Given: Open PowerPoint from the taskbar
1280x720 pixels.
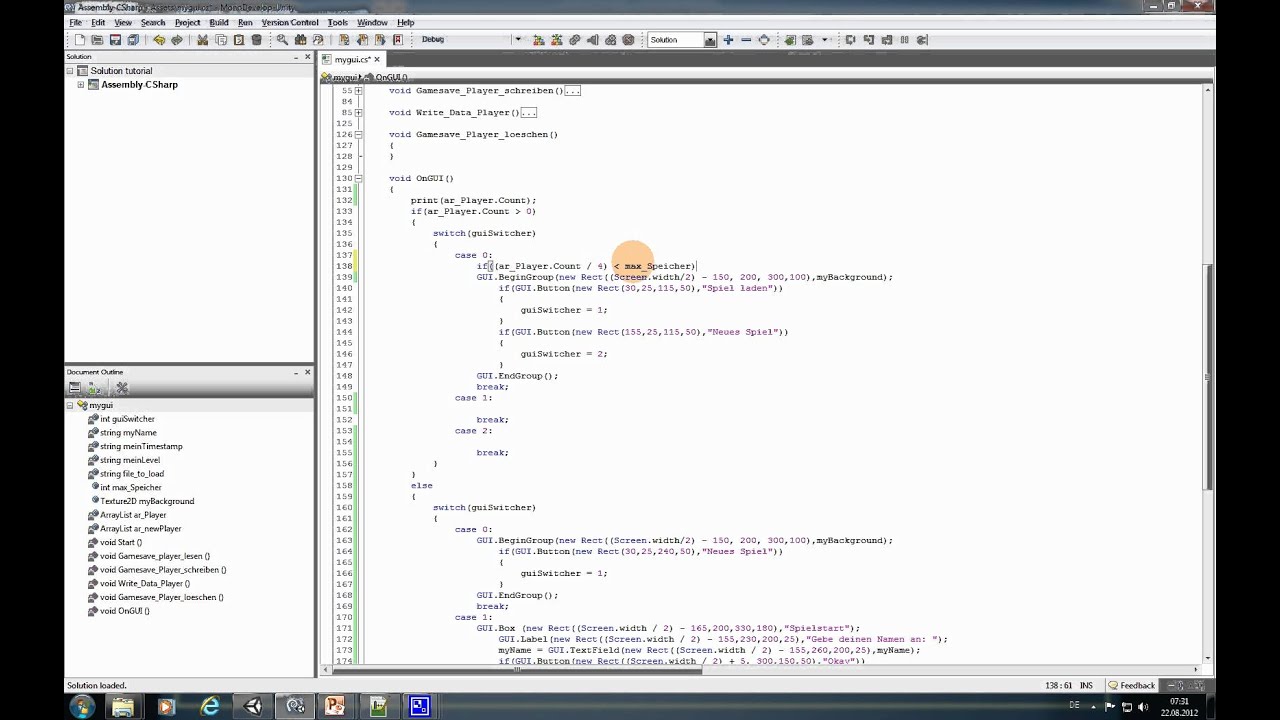Looking at the screenshot, I should [336, 706].
